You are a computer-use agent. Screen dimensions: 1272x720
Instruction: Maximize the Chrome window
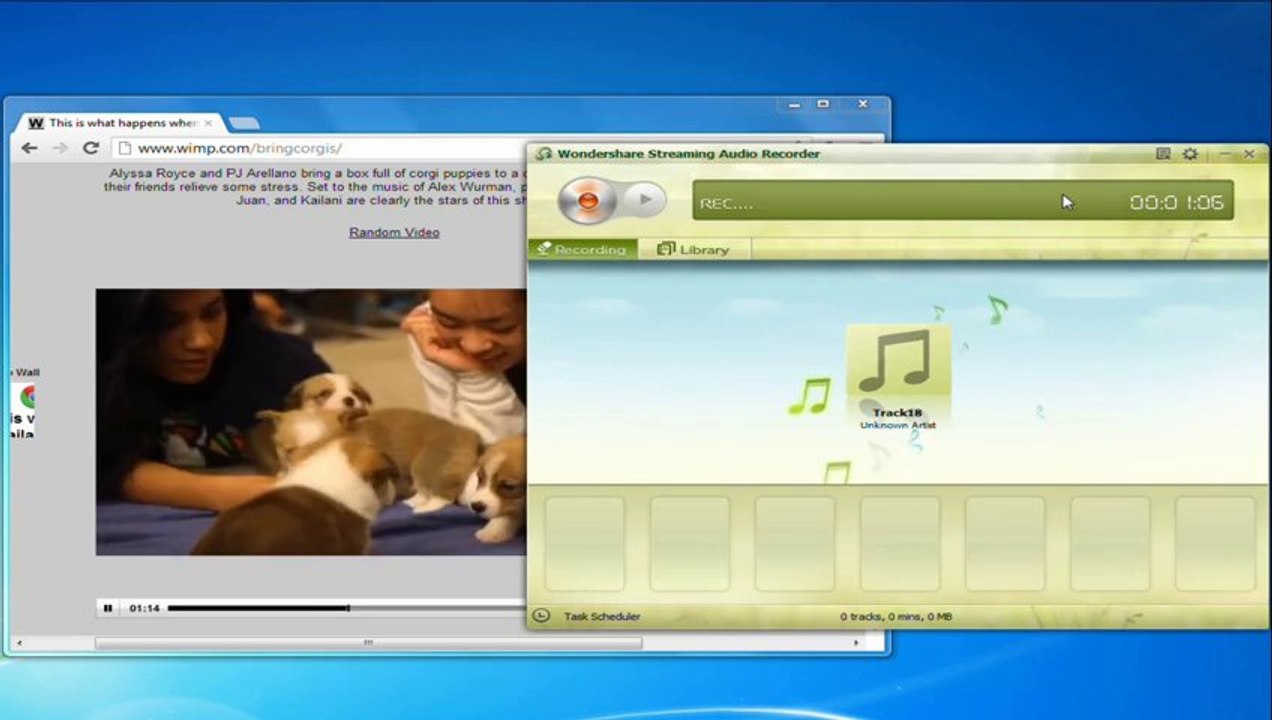coord(822,104)
